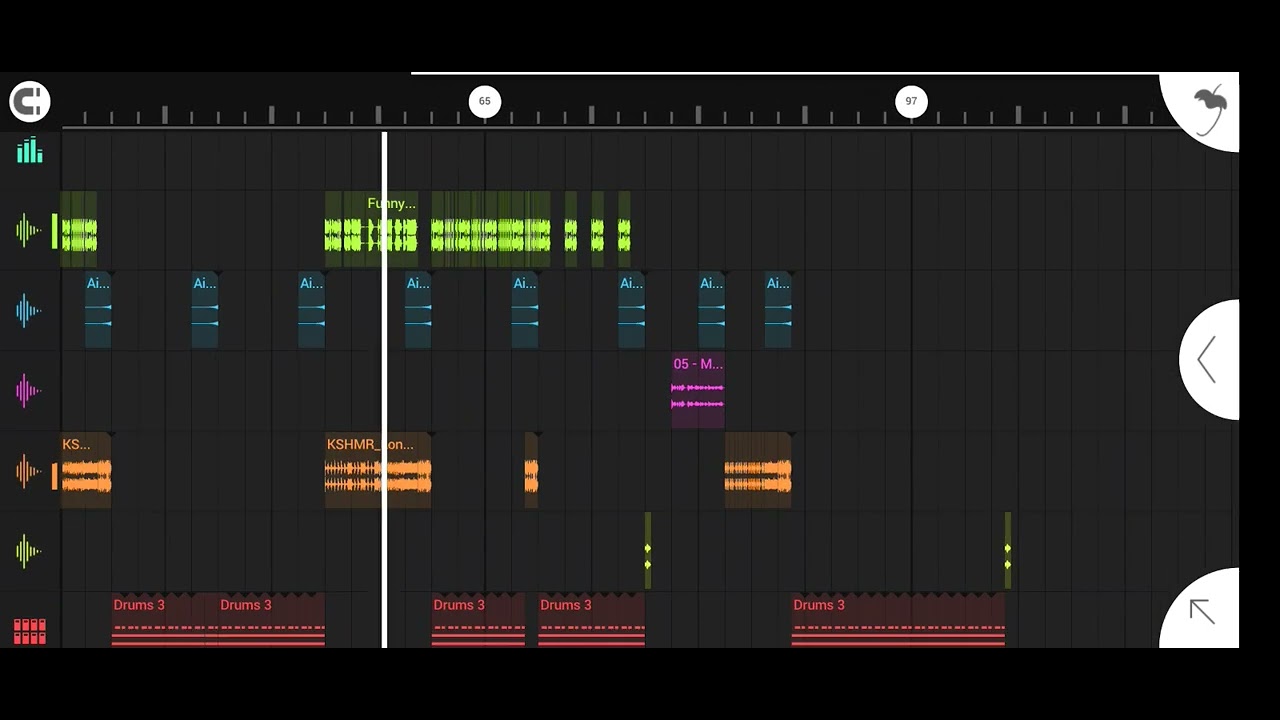Viewport: 1280px width, 720px height.
Task: Select the long green audio clip after Funny...
Action: point(491,229)
